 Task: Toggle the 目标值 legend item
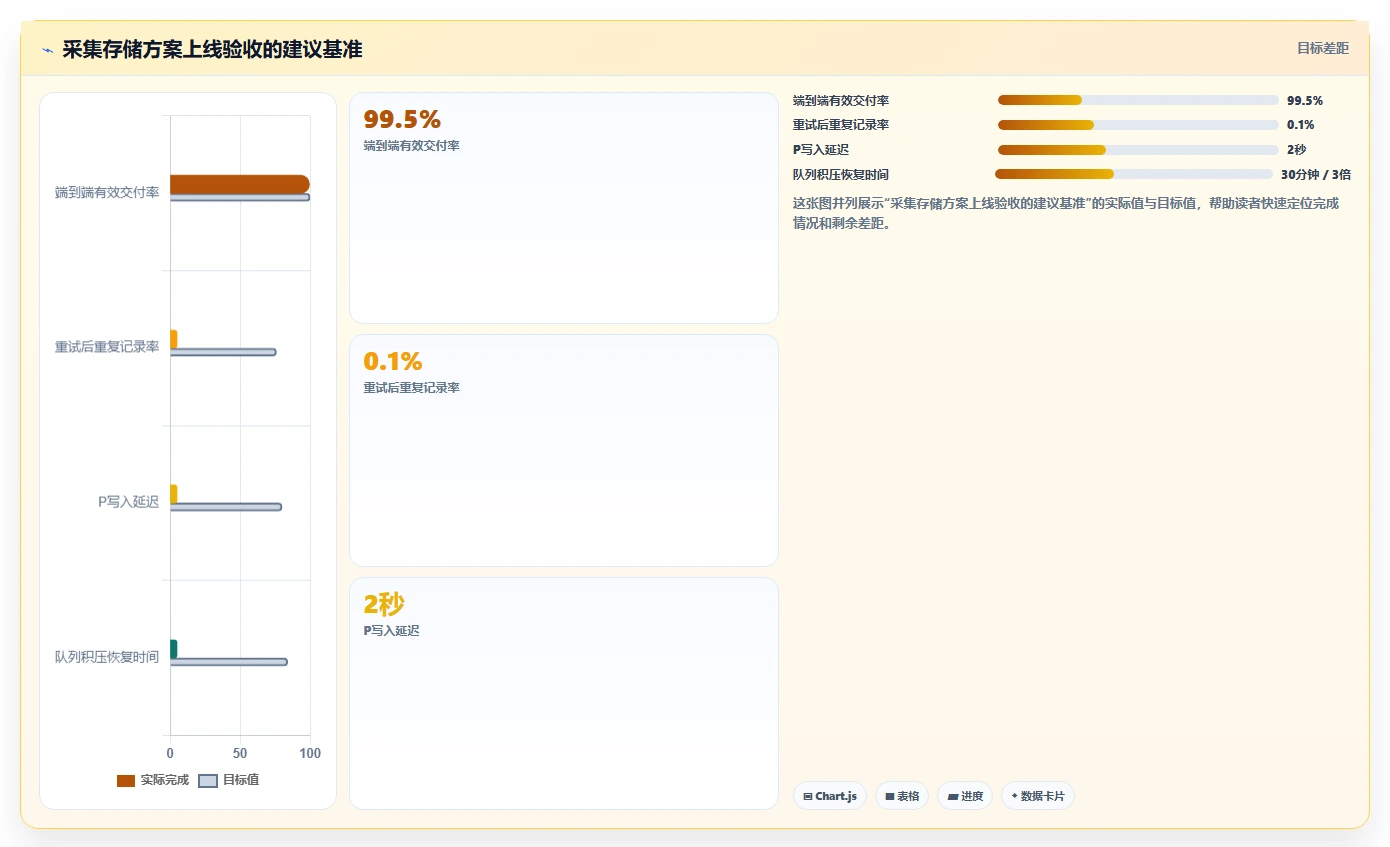click(x=229, y=780)
